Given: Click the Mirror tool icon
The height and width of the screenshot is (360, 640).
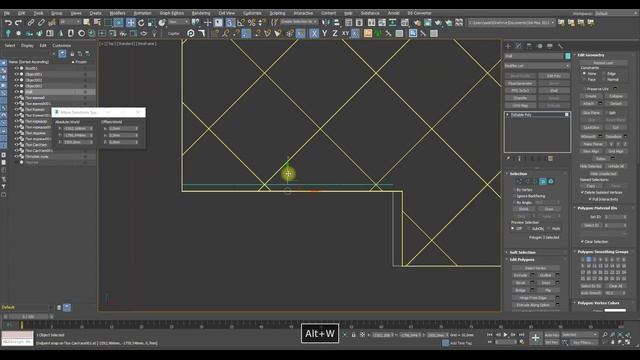Looking at the screenshot, I should pos(326,22).
